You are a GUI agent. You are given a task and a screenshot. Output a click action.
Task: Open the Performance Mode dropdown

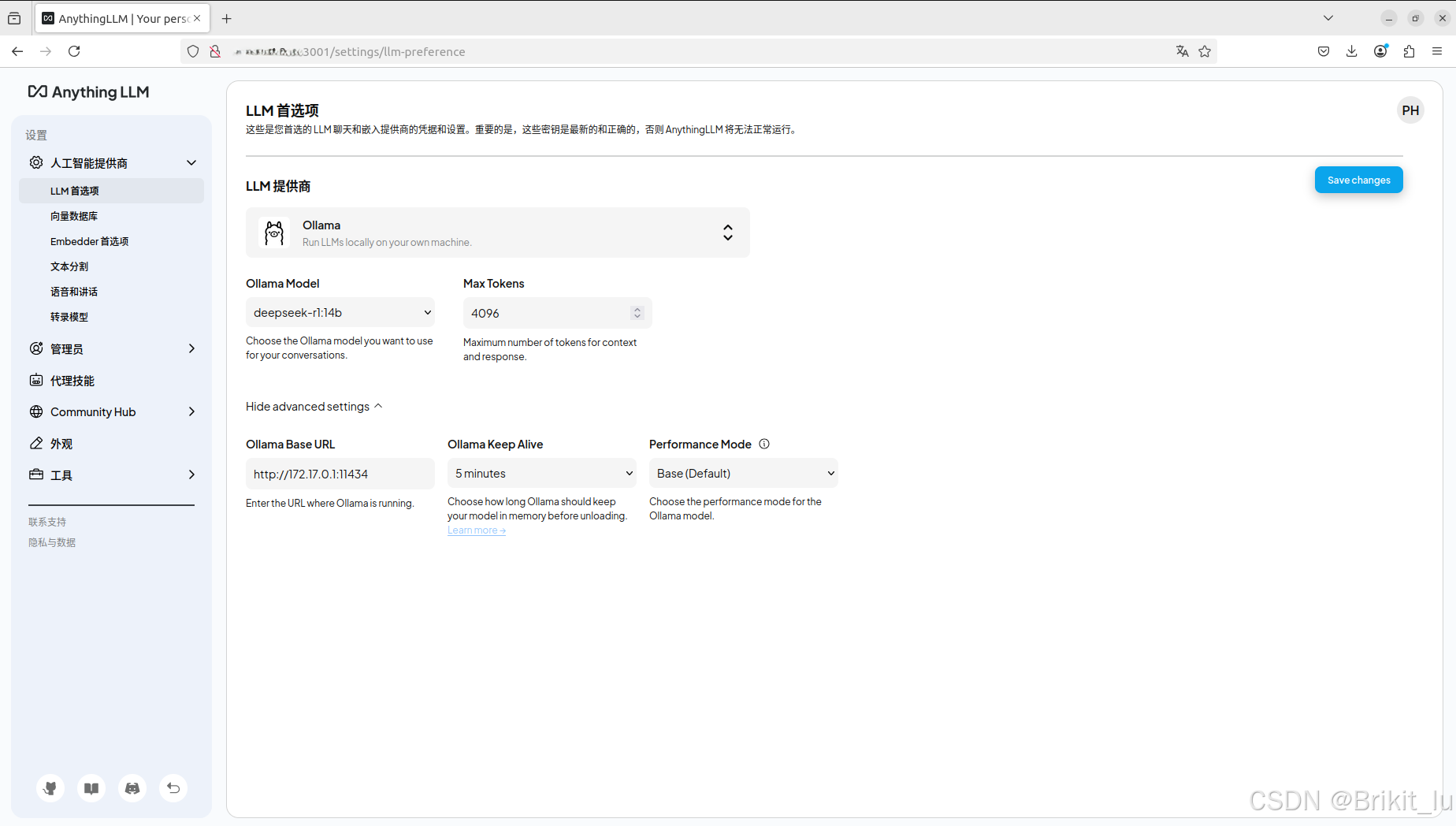pos(744,473)
